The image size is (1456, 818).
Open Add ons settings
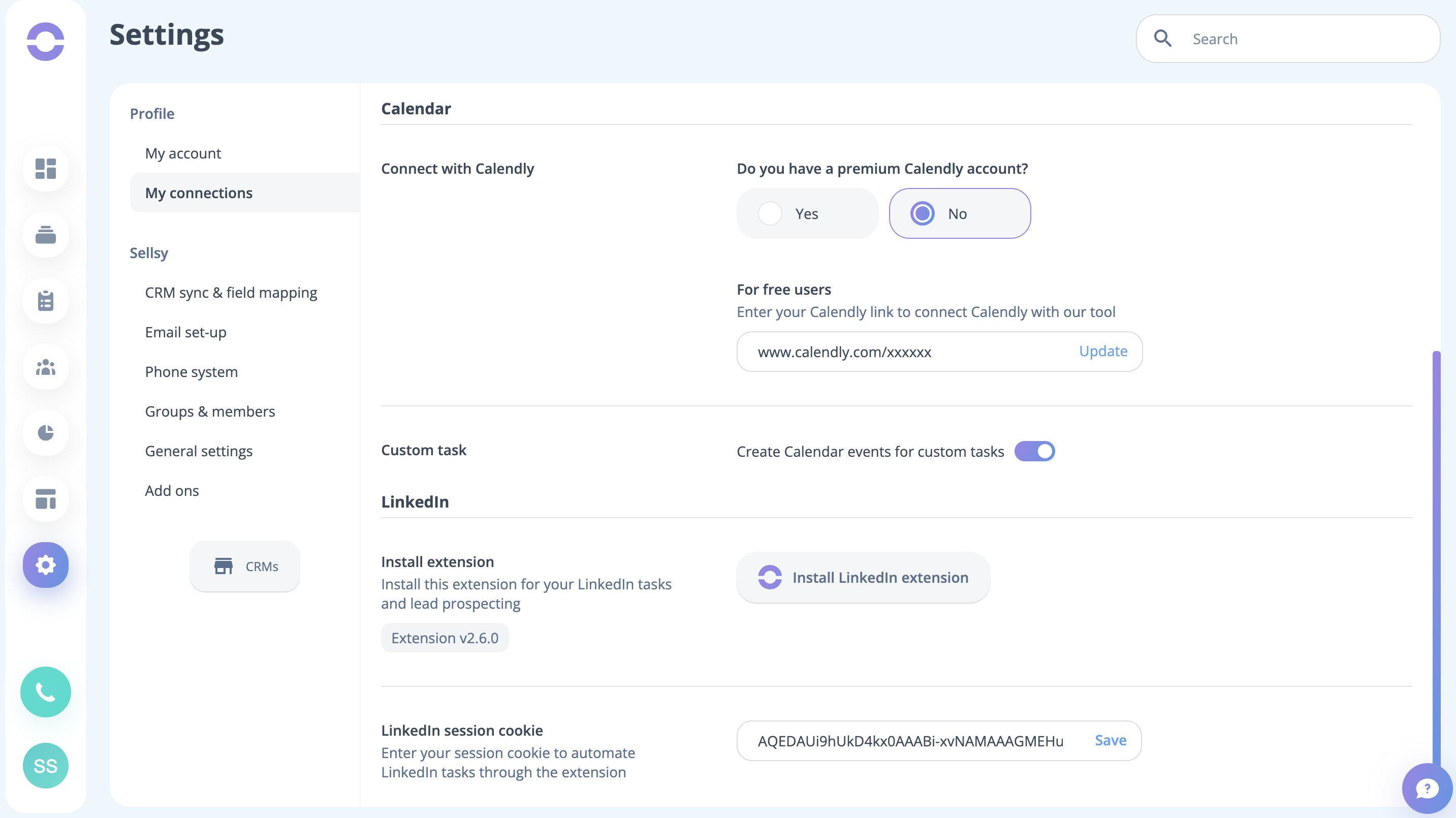pos(172,491)
